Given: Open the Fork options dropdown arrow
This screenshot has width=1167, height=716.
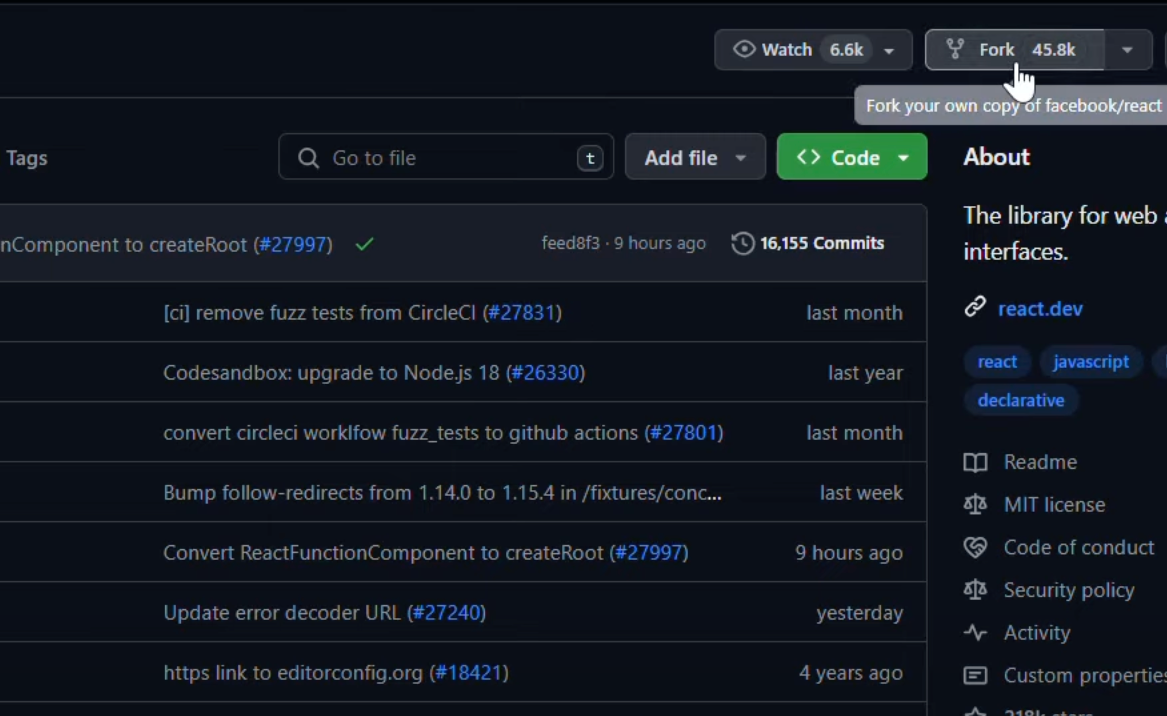Looking at the screenshot, I should 1126,48.
